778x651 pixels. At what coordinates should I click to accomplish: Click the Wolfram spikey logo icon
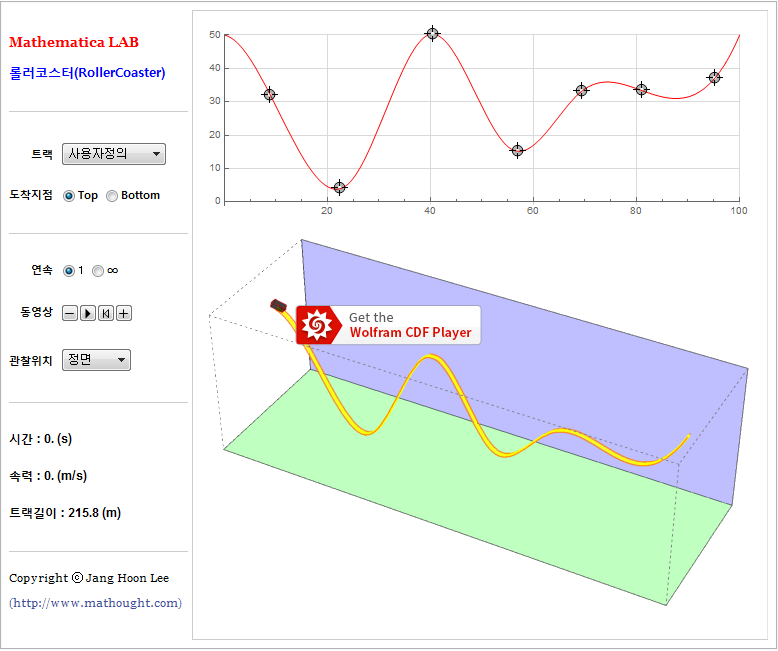tap(318, 326)
